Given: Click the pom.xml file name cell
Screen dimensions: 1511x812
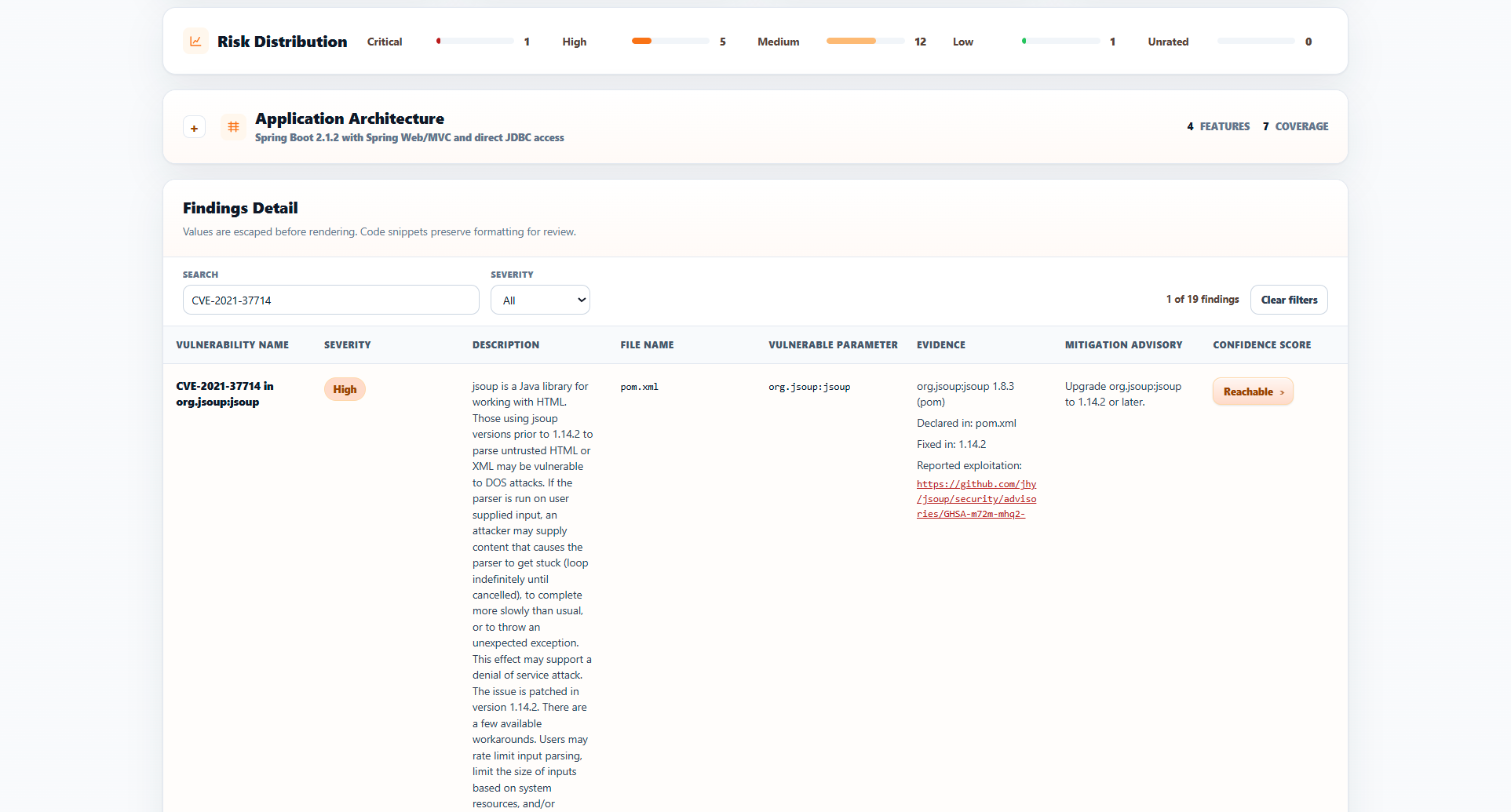Looking at the screenshot, I should point(639,386).
